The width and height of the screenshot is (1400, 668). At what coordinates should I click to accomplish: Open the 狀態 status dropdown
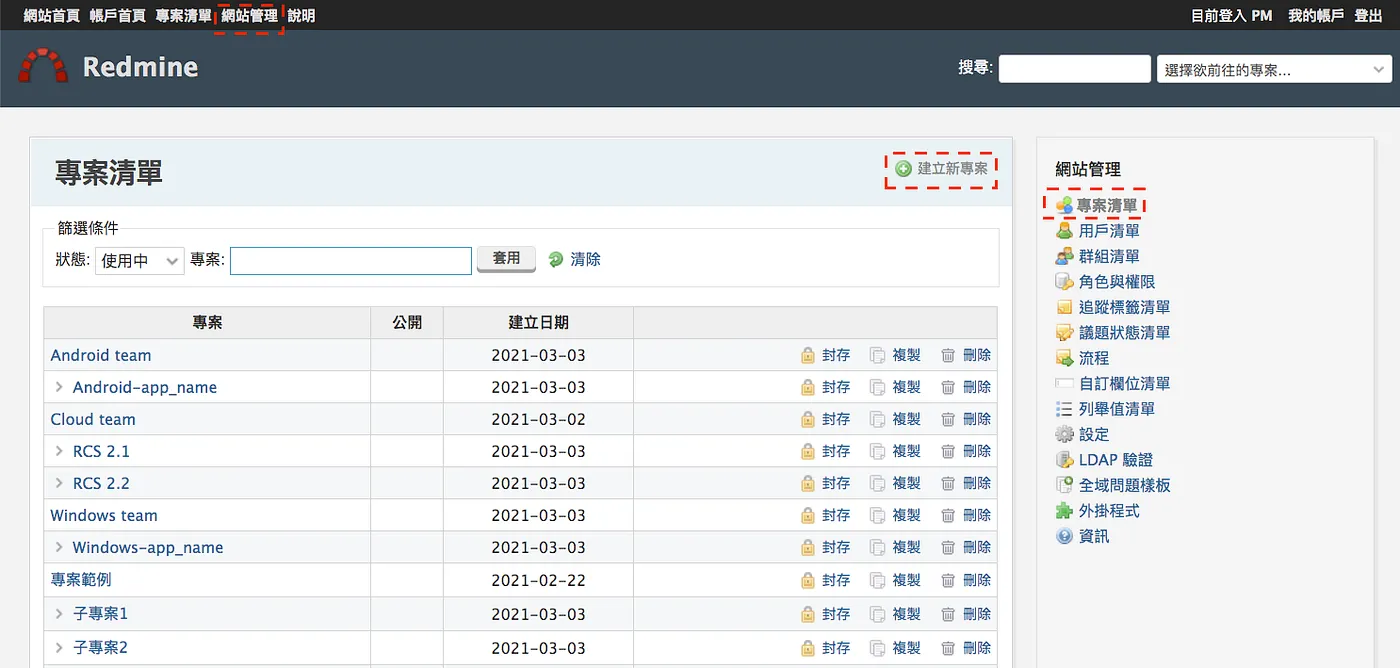point(140,261)
